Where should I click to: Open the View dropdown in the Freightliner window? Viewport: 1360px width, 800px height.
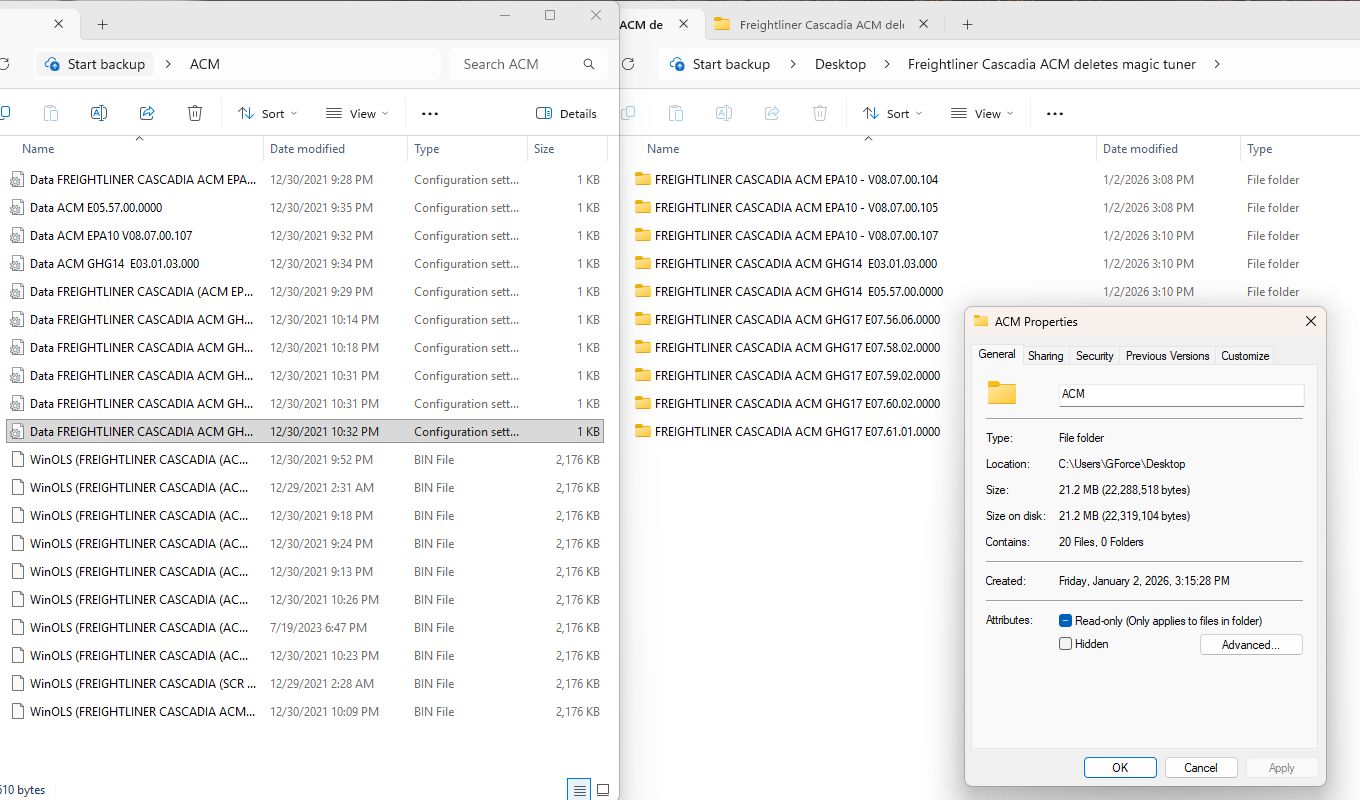pyautogui.click(x=981, y=114)
